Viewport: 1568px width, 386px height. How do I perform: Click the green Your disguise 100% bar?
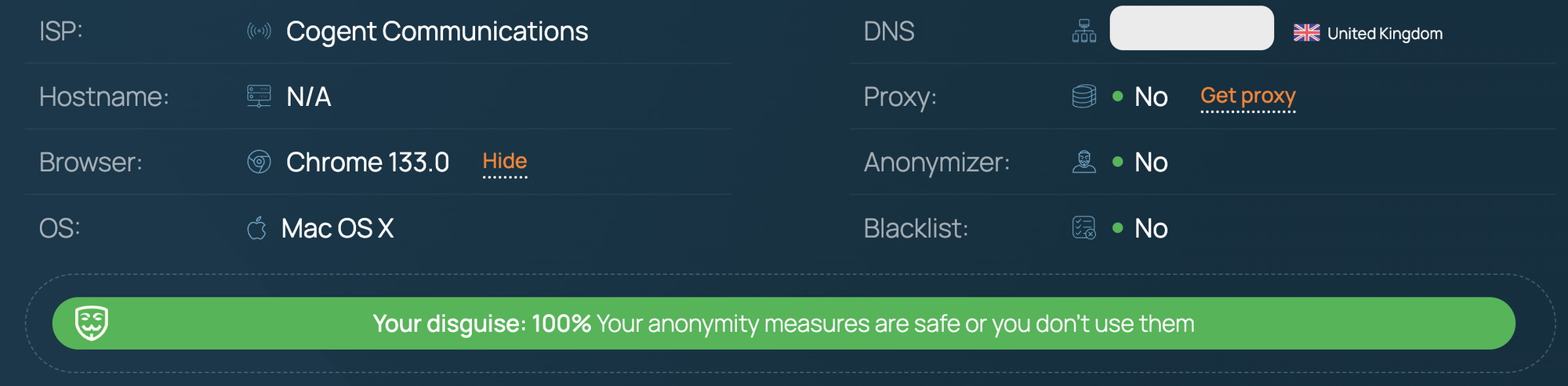(784, 323)
